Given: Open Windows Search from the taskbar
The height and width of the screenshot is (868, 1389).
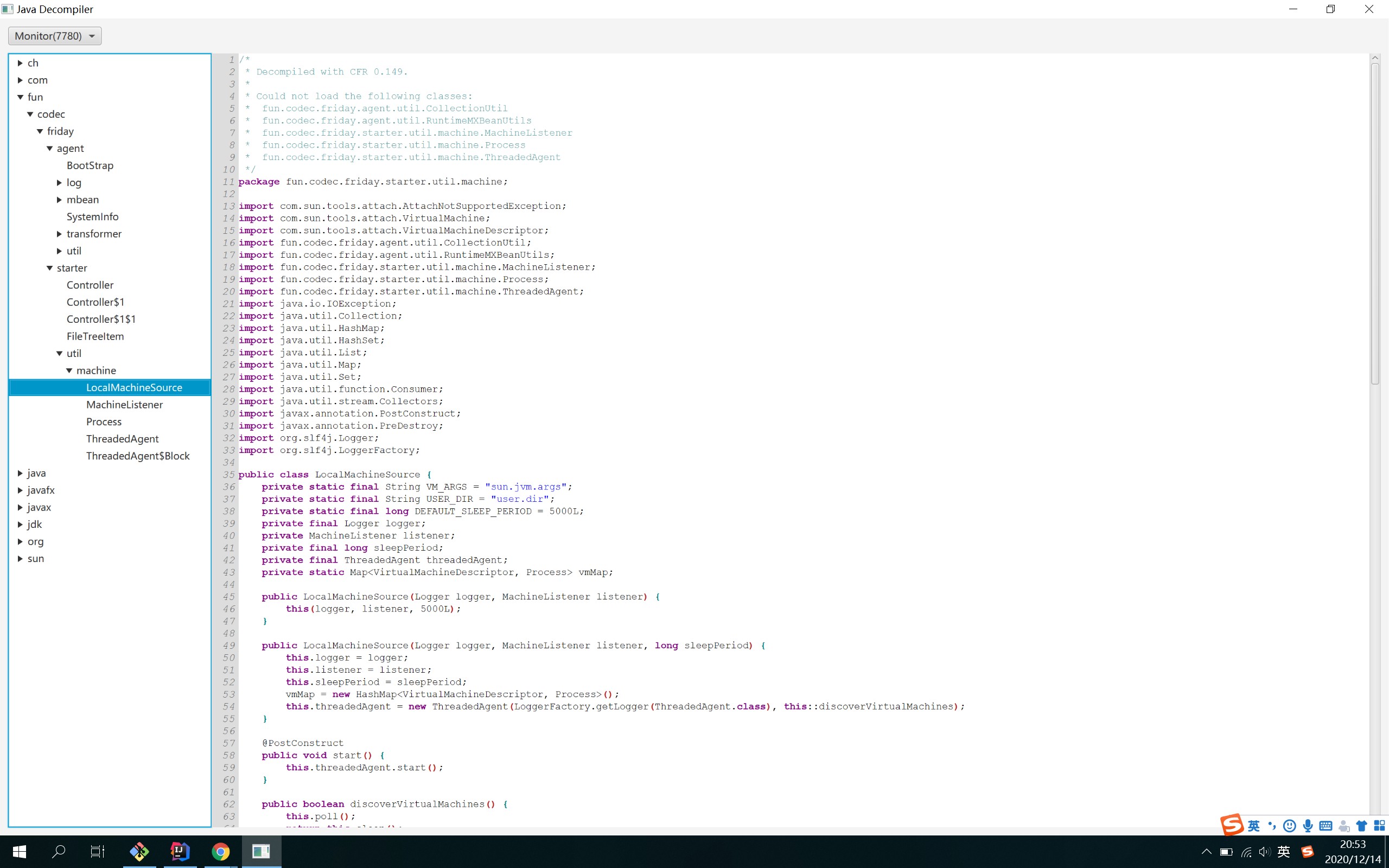Looking at the screenshot, I should [58, 851].
